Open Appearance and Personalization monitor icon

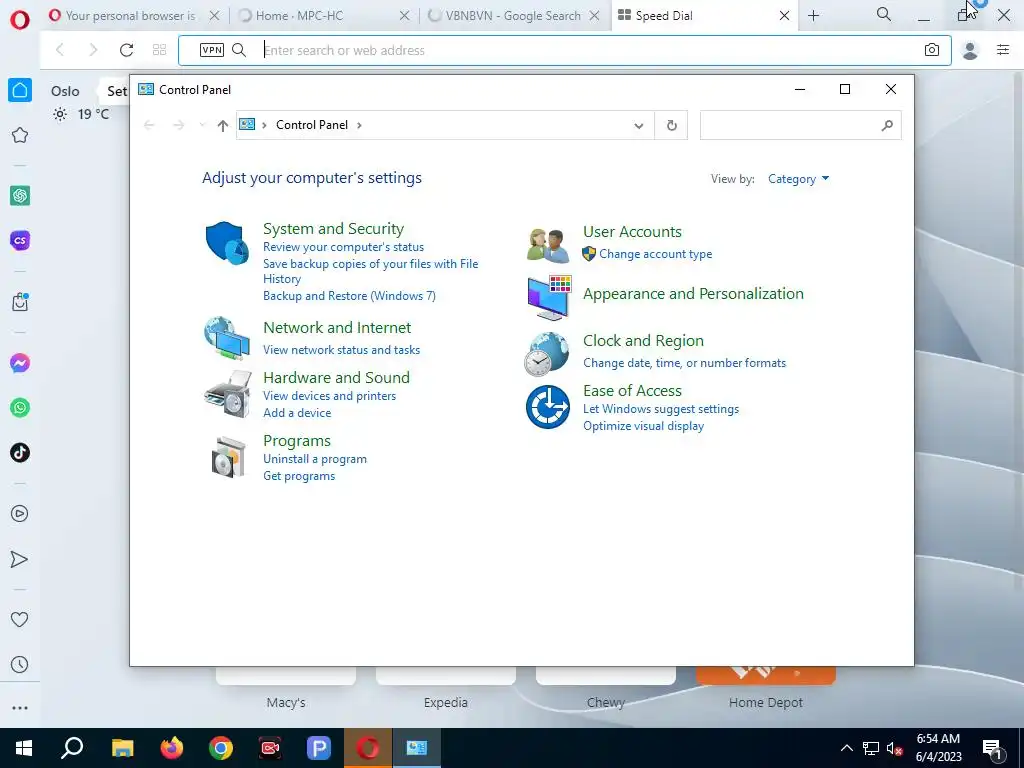549,298
